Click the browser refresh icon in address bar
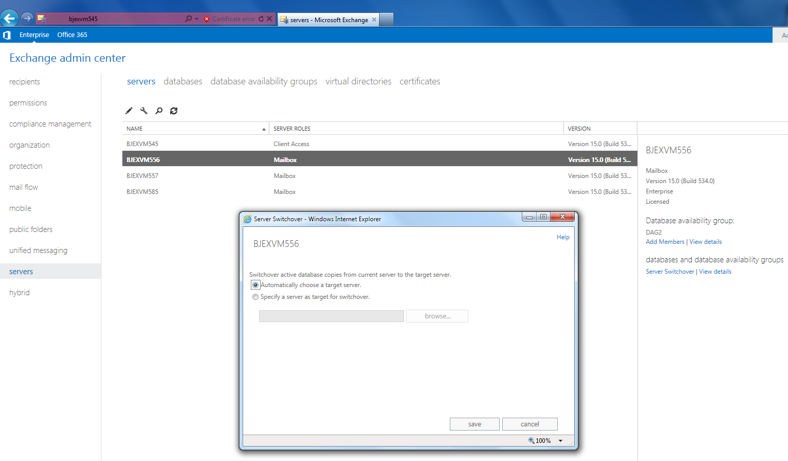788x461 pixels. pos(261,19)
